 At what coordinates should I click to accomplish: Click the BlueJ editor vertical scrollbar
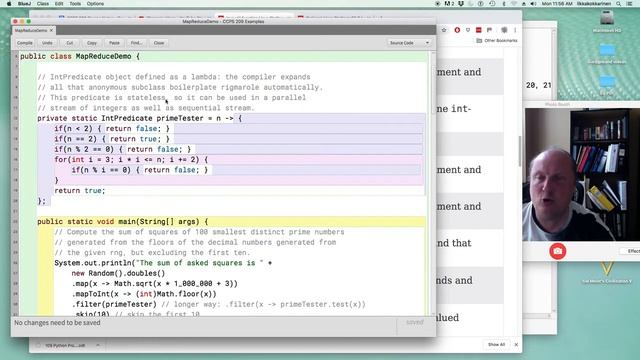click(x=433, y=184)
